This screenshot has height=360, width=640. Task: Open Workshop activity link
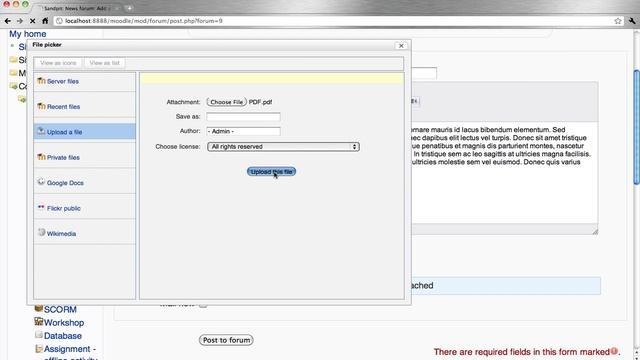point(64,322)
